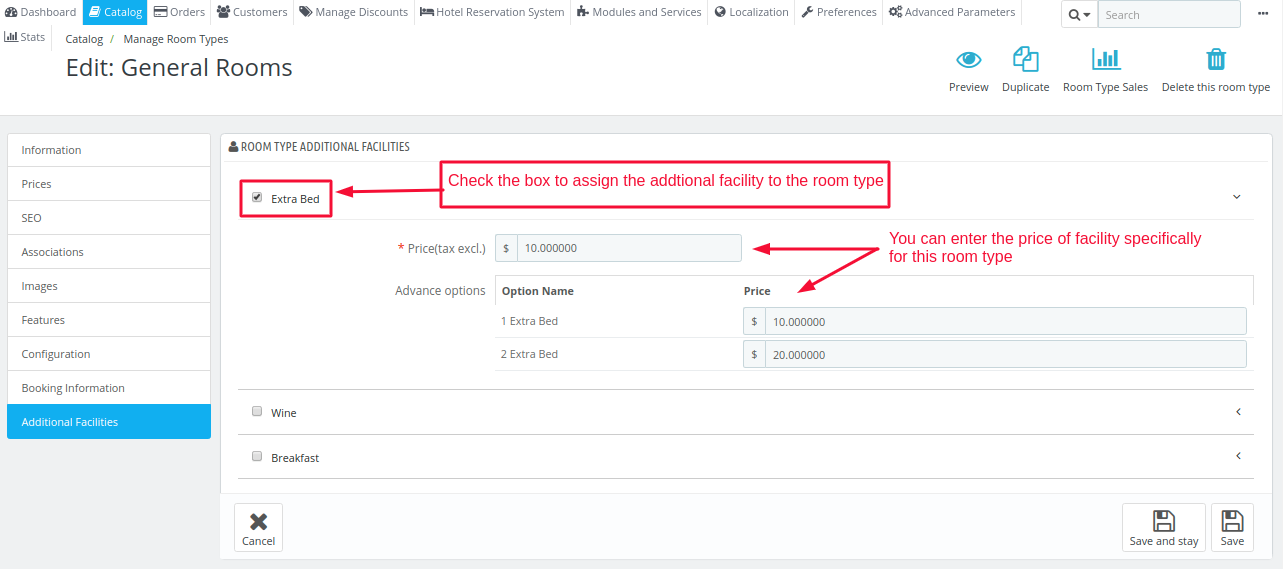Click the Extra Bed label
The width and height of the screenshot is (1283, 569).
(295, 199)
